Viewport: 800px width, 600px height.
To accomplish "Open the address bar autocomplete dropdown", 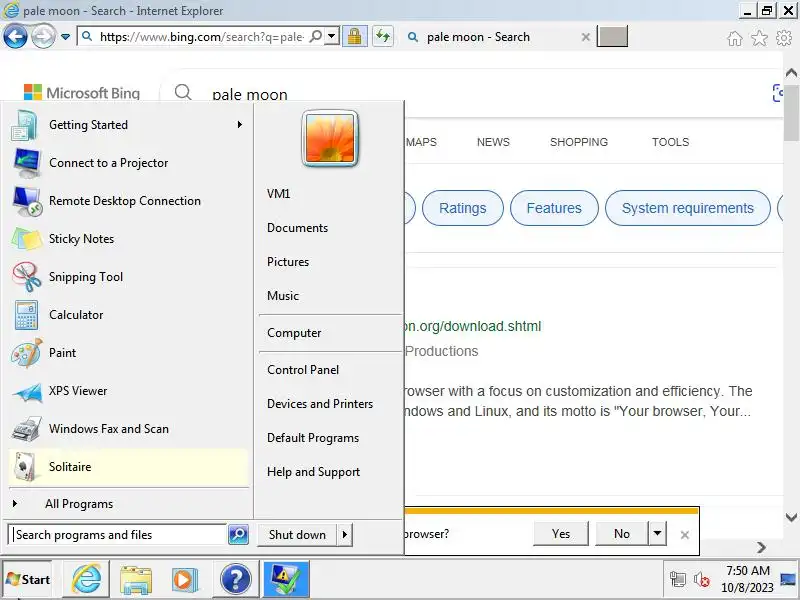I will [x=332, y=36].
